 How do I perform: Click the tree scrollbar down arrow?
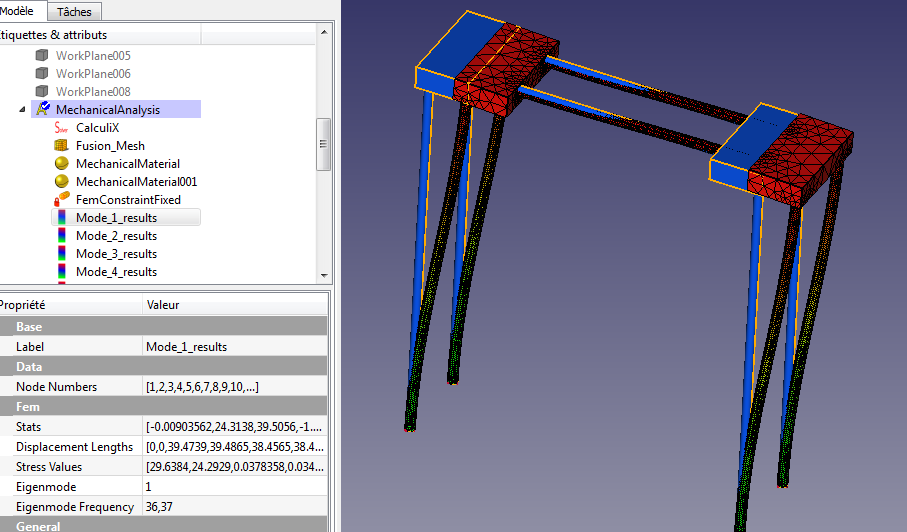(x=324, y=275)
